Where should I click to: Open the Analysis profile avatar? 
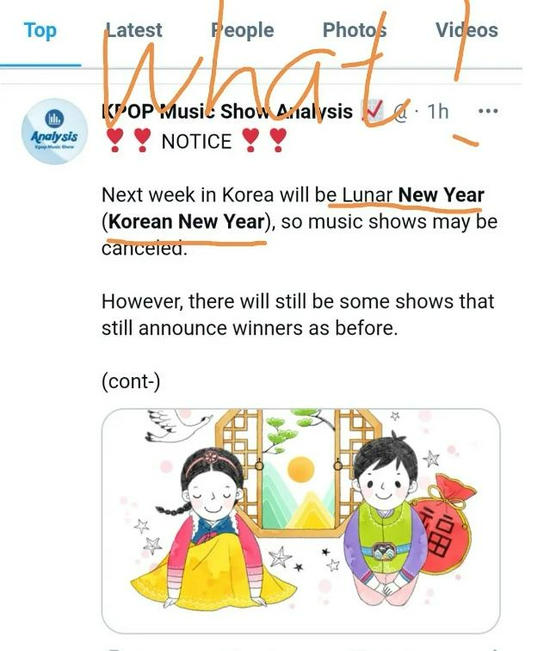point(54,131)
